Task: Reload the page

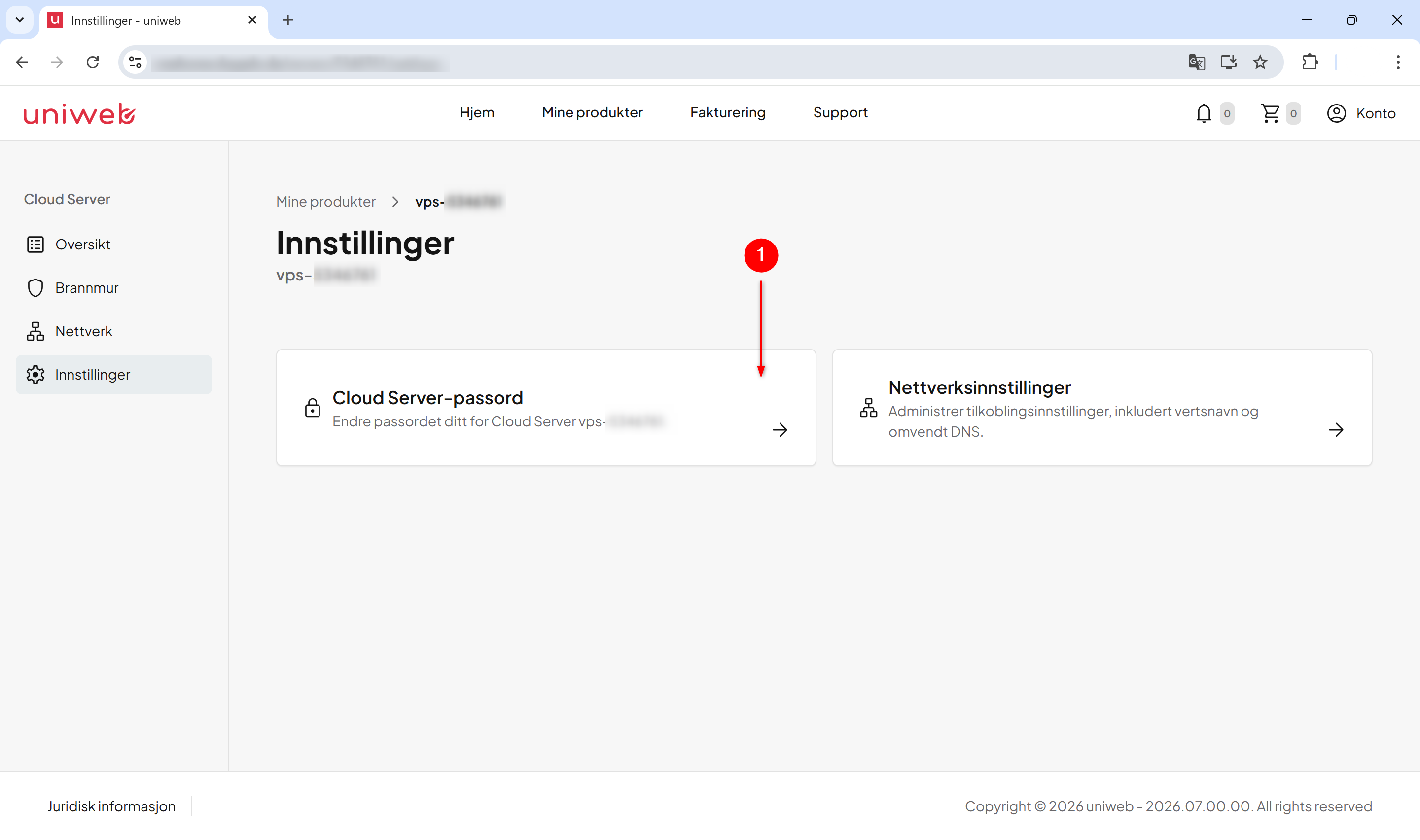Action: [x=92, y=62]
